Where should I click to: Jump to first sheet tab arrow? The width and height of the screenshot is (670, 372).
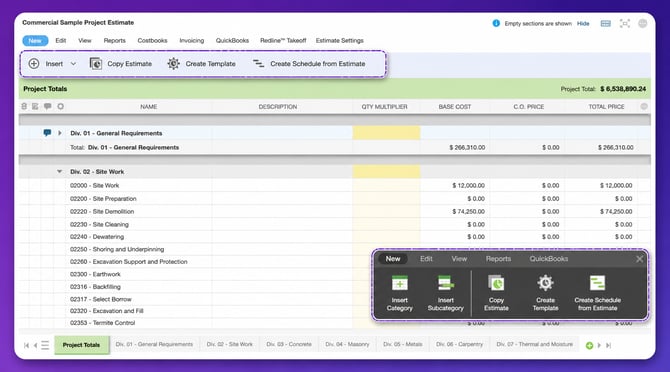point(26,345)
